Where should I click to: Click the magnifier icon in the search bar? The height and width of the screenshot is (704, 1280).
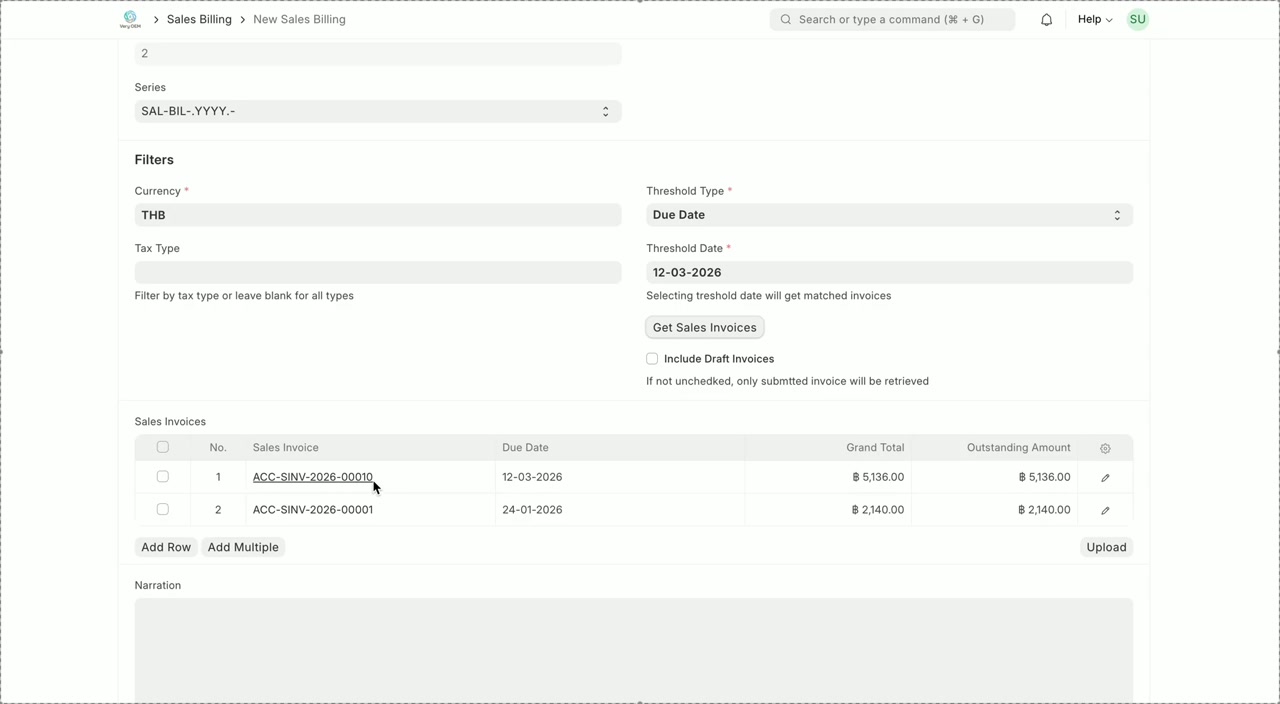click(x=786, y=19)
